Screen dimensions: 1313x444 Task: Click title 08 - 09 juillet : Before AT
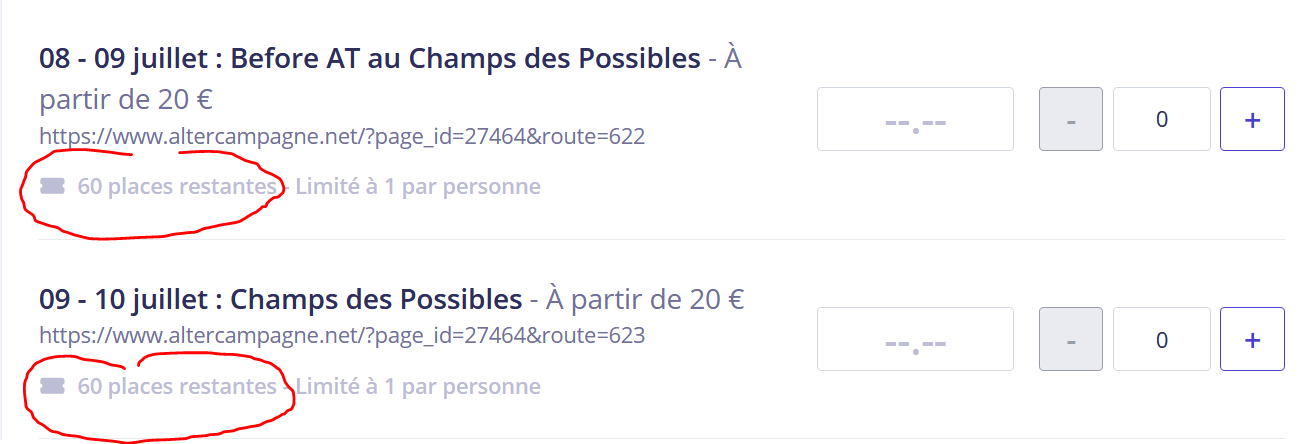[x=370, y=58]
